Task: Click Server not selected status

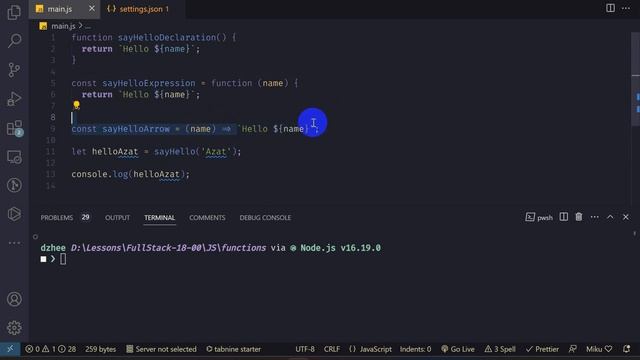Action: pos(161,349)
